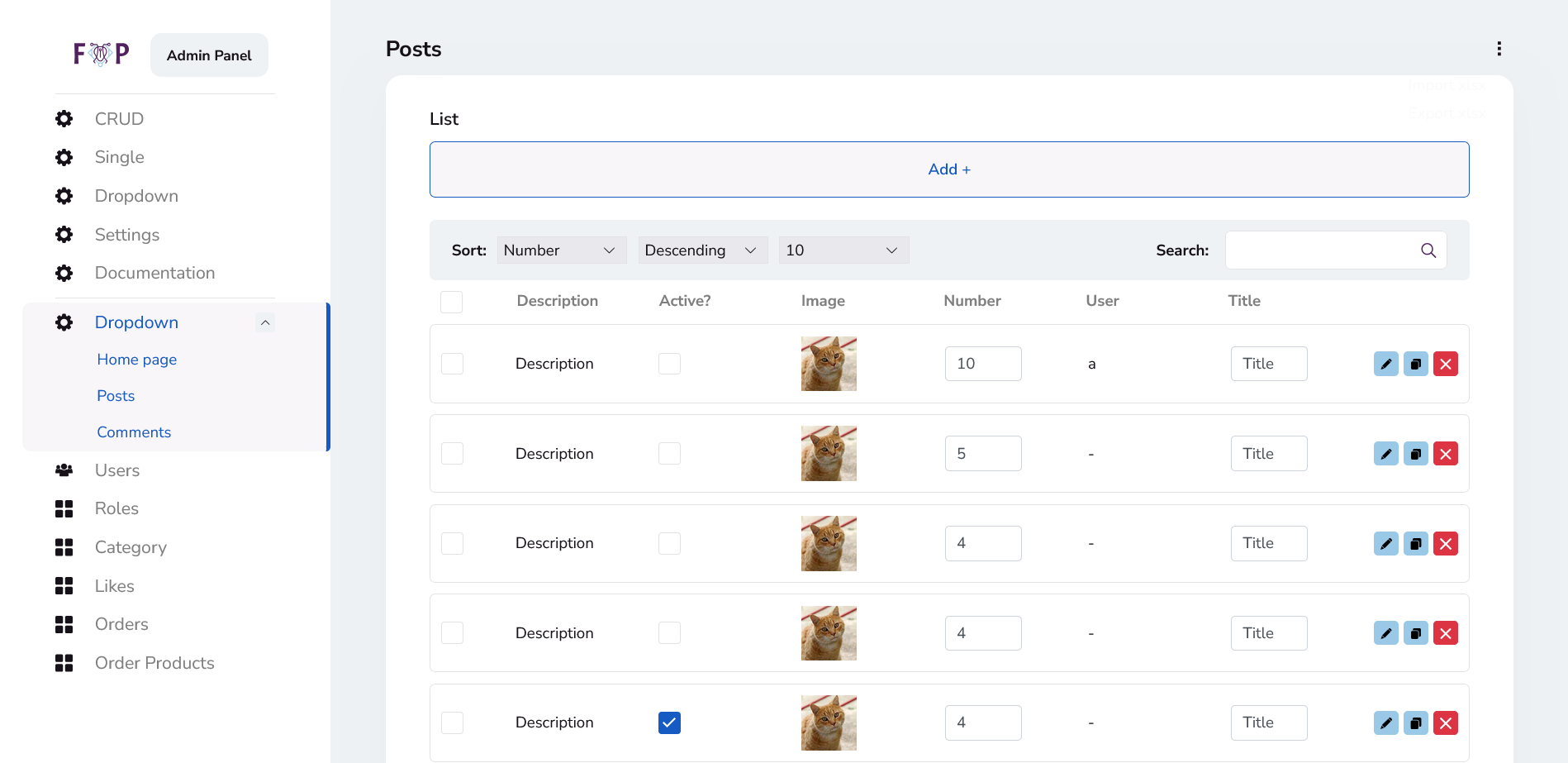Toggle the select-all checkbox in table header
The width and height of the screenshot is (1568, 763).
coord(451,302)
